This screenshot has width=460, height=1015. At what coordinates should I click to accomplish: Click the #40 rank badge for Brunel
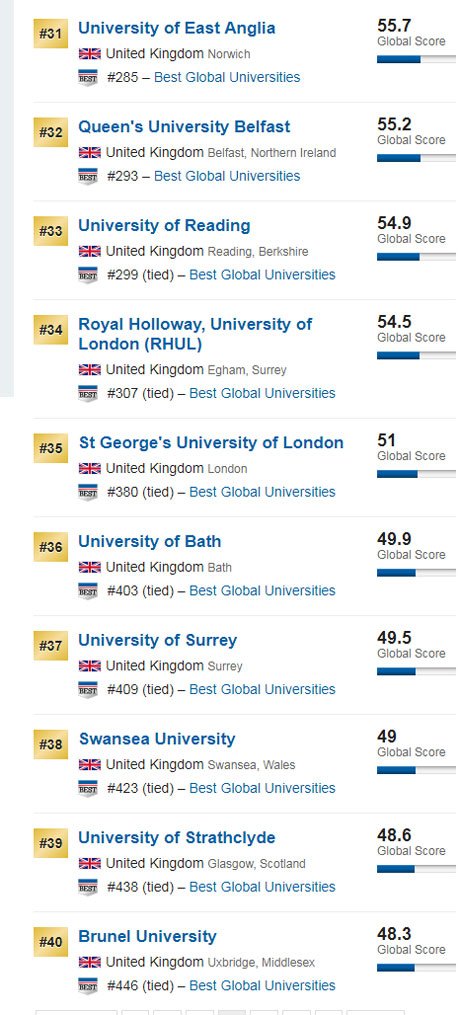[x=50, y=942]
